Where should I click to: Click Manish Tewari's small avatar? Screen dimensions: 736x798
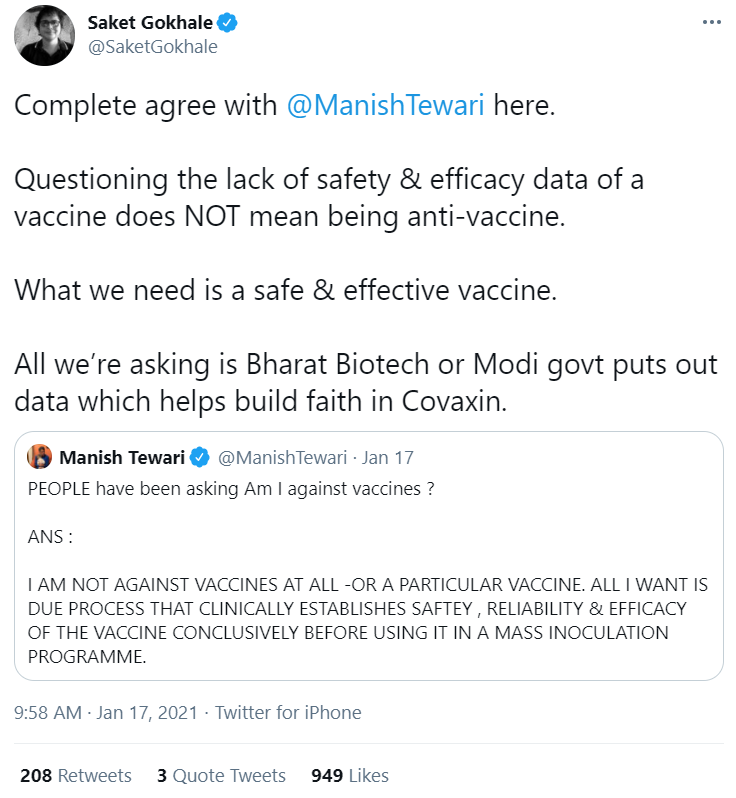coord(40,457)
